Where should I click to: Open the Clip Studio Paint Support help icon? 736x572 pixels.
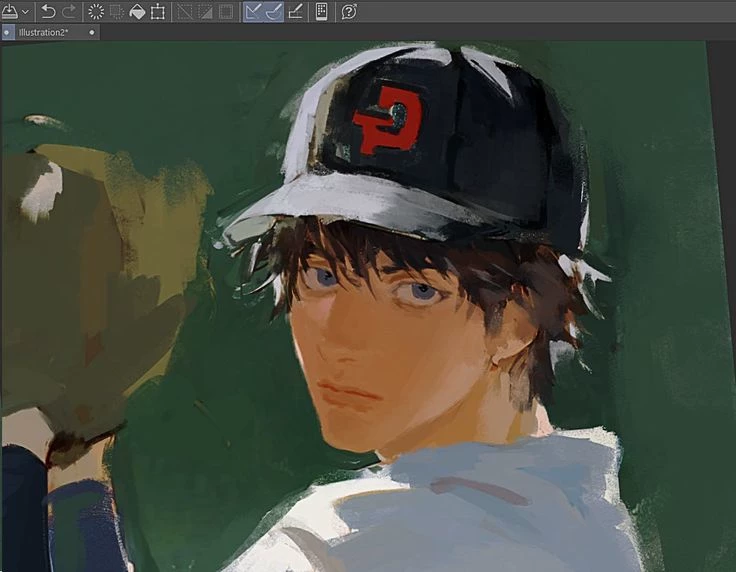pos(349,12)
